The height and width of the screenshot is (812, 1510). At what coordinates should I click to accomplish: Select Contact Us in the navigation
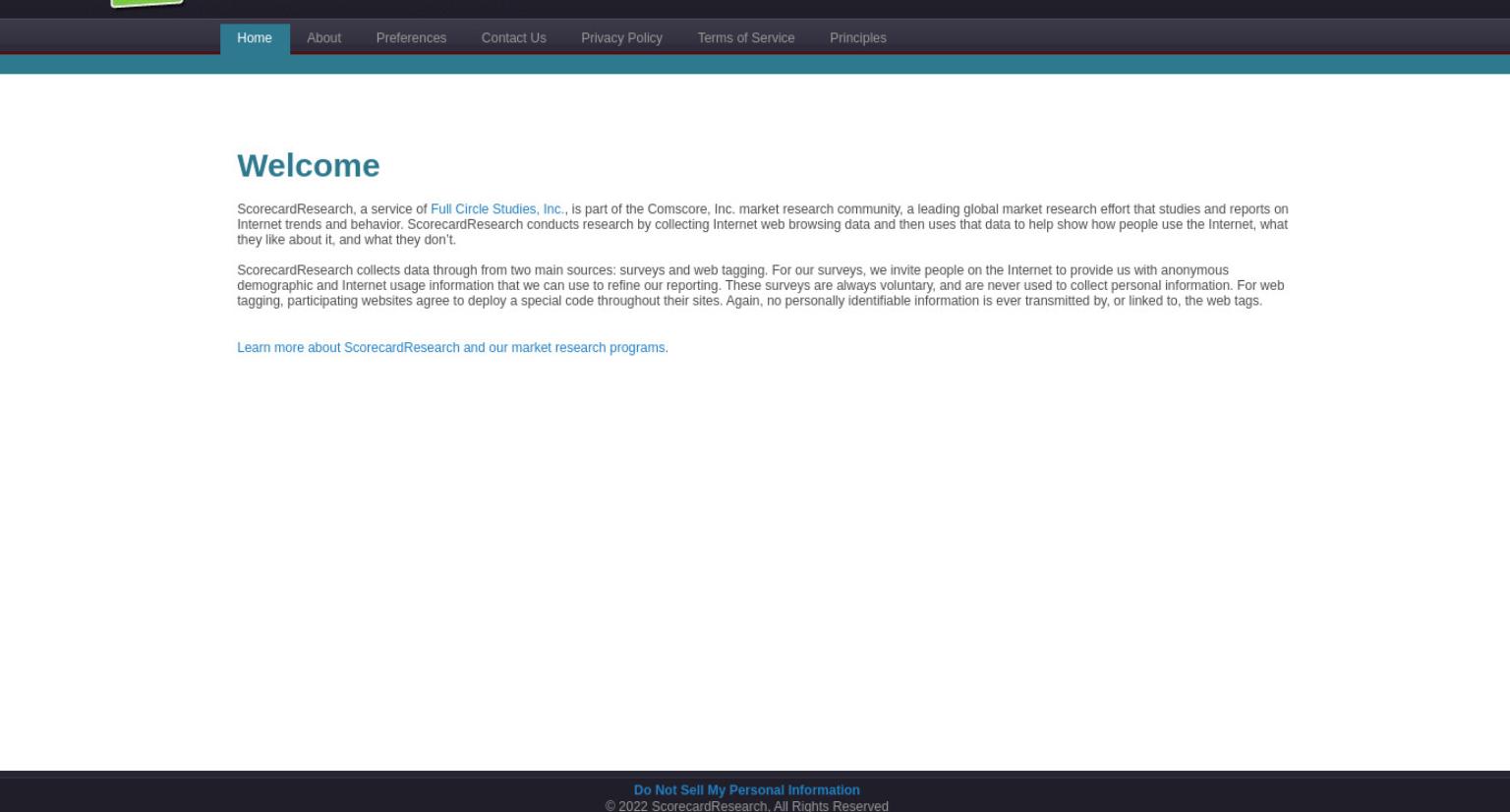click(513, 38)
